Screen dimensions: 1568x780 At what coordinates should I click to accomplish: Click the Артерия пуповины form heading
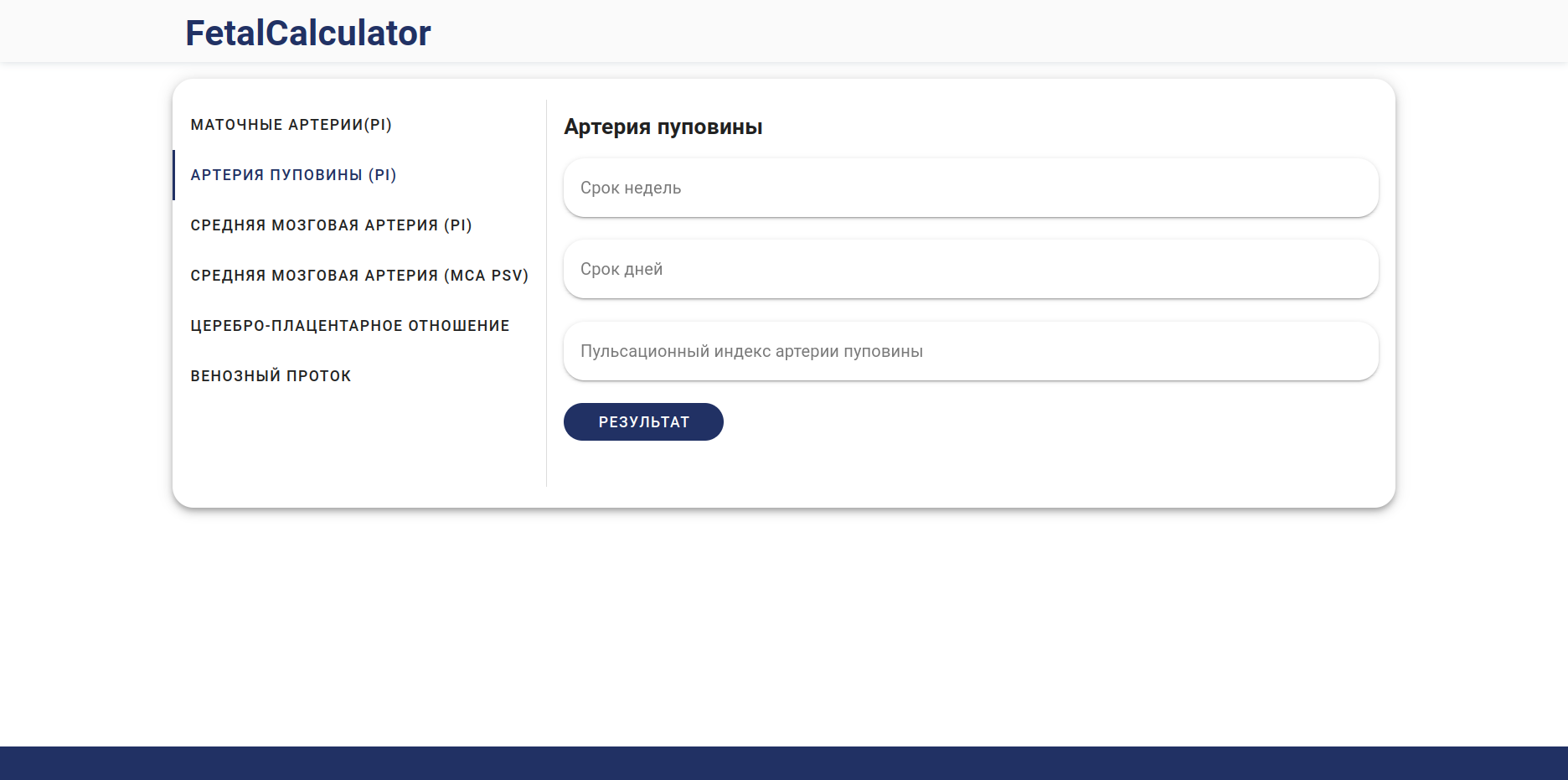point(663,127)
